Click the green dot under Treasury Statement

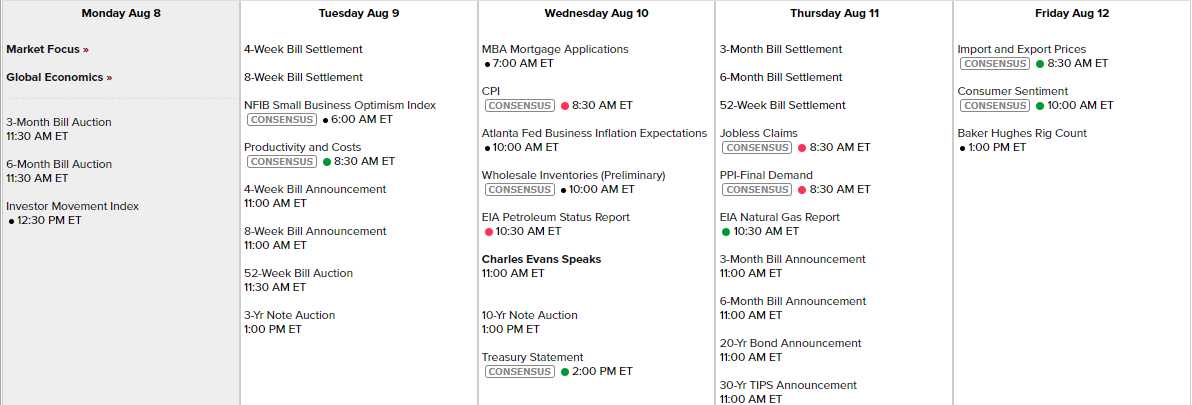click(565, 371)
